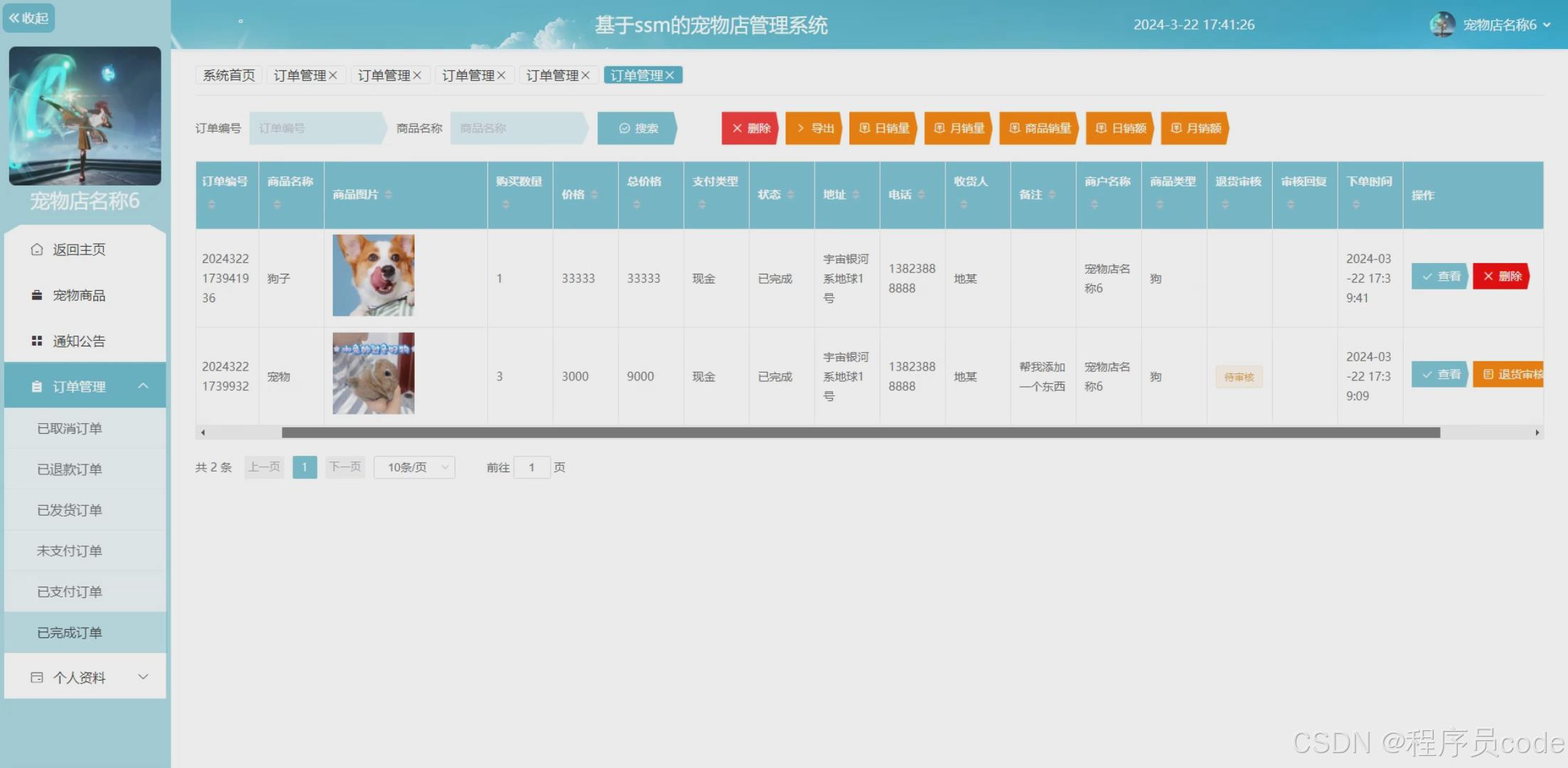Switch to the system home tab
The height and width of the screenshot is (768, 1568).
point(228,75)
